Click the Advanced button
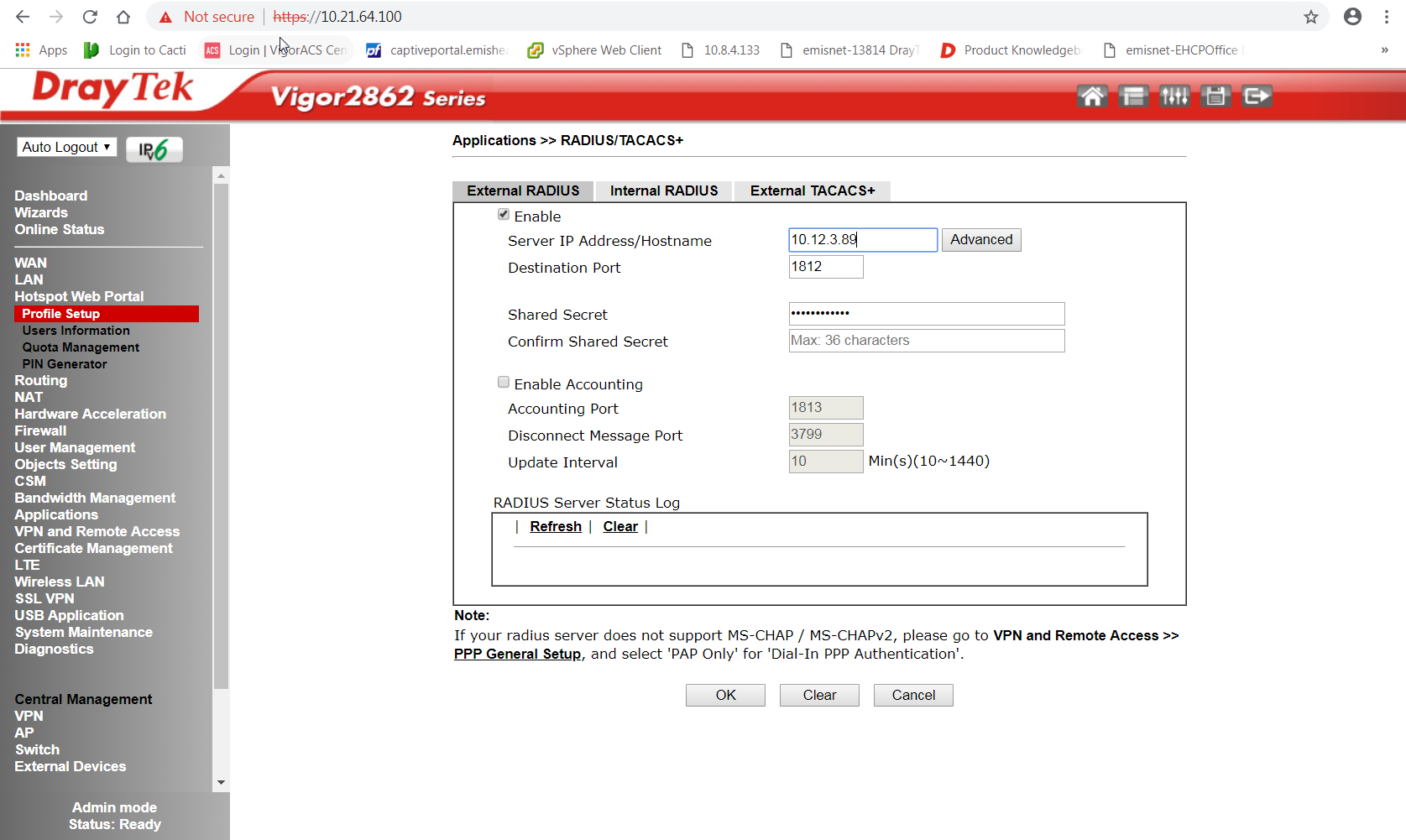The width and height of the screenshot is (1406, 840). [981, 240]
